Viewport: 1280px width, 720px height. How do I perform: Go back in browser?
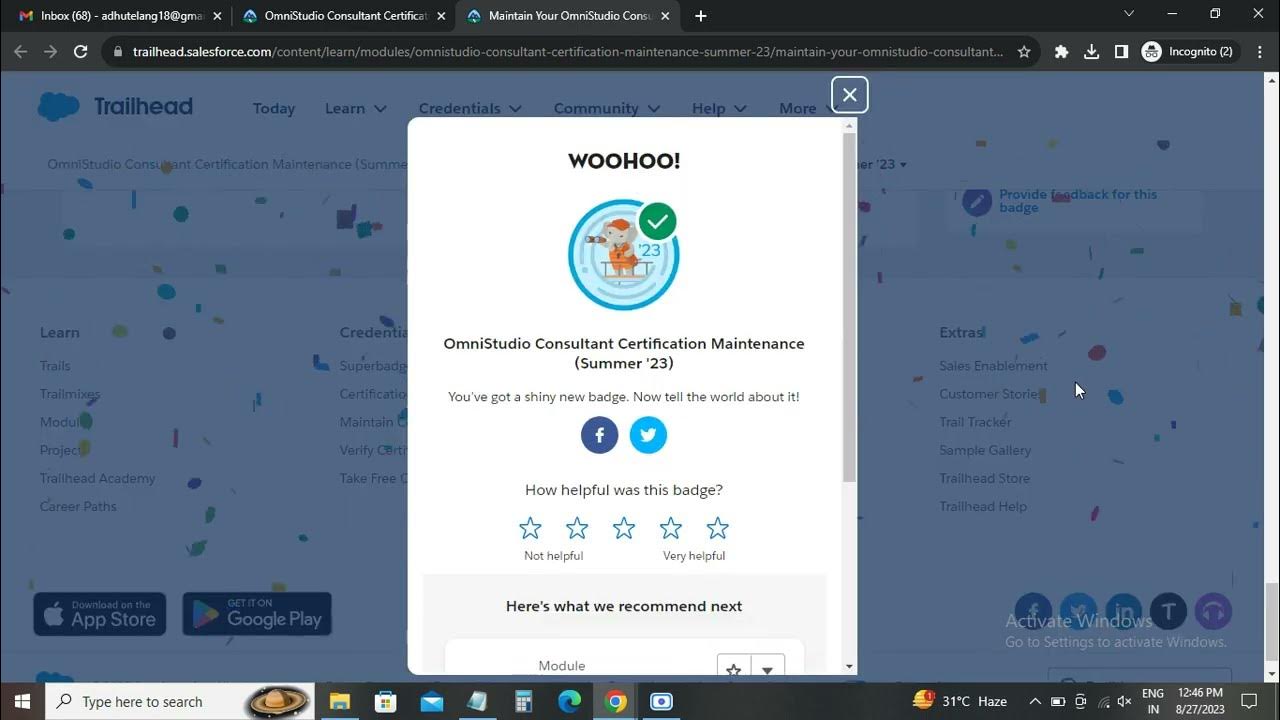21,52
